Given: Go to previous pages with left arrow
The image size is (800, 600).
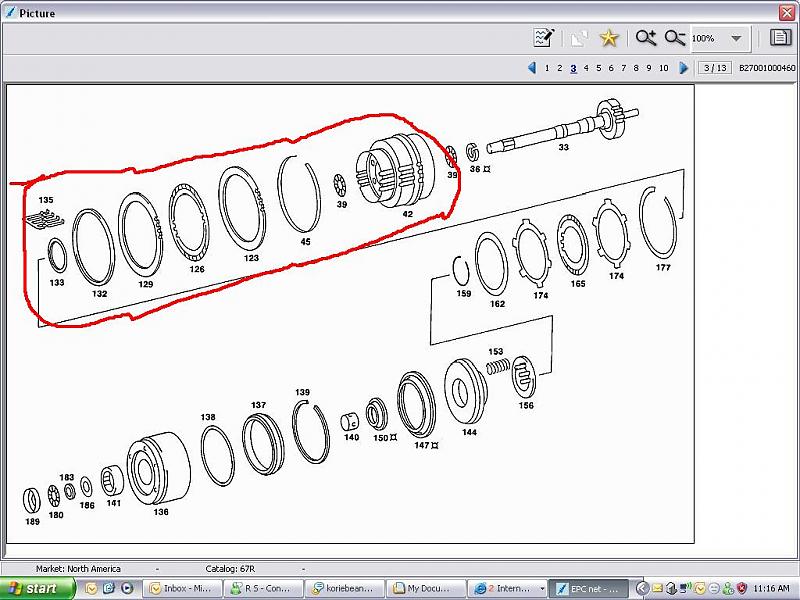Looking at the screenshot, I should (x=533, y=68).
